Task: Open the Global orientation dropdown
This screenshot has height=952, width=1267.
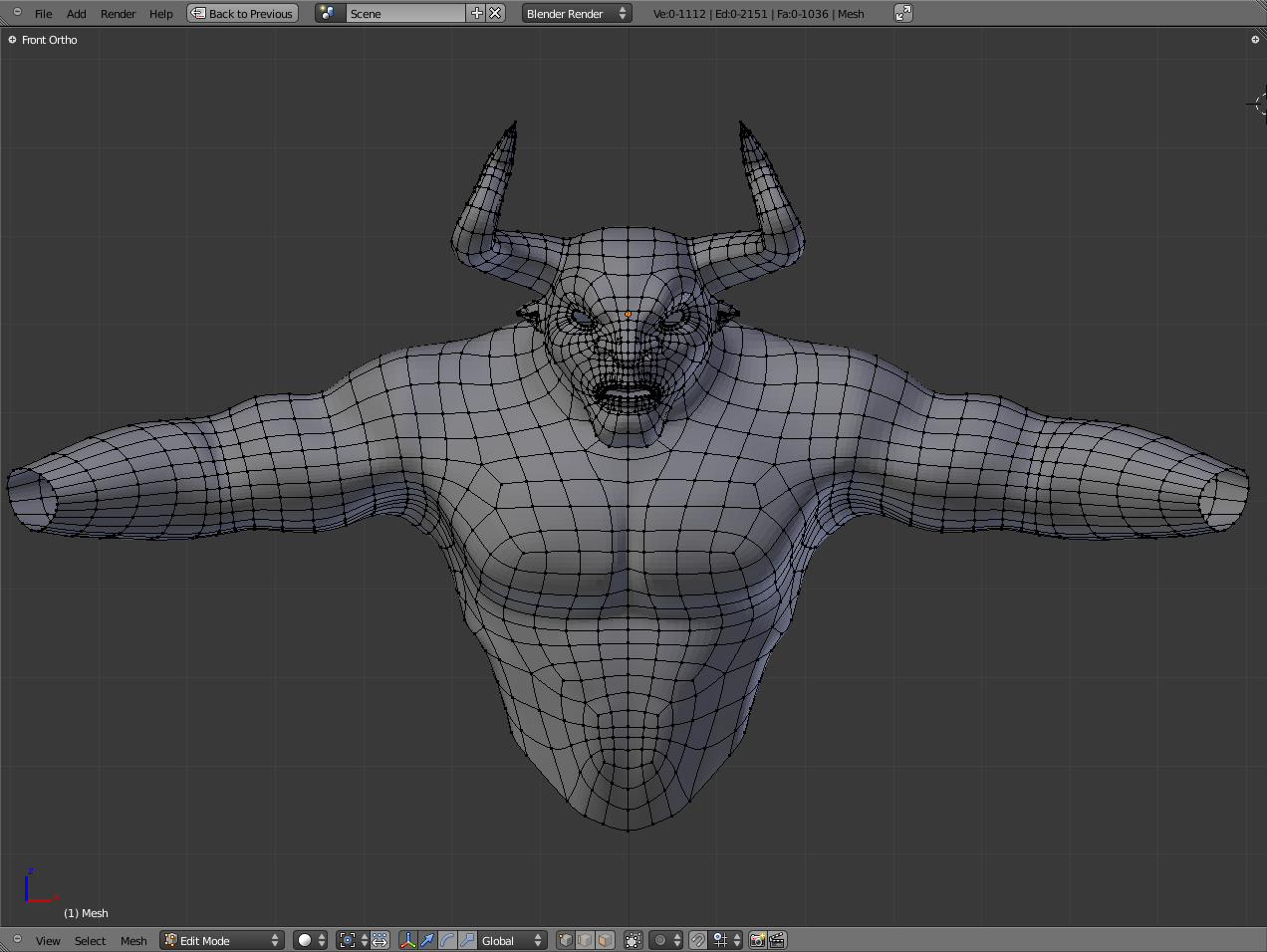Action: tap(512, 940)
